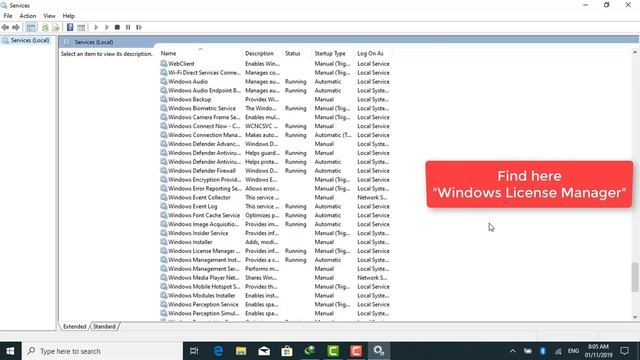Click the Restart Service icon
The image size is (640, 360).
pos(139,27)
